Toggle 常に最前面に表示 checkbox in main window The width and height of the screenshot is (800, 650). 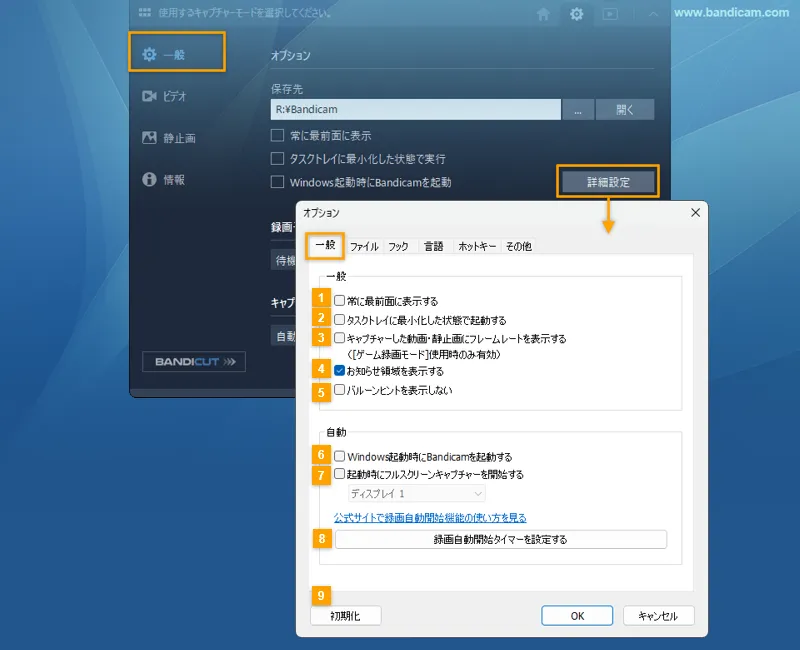pyautogui.click(x=278, y=135)
